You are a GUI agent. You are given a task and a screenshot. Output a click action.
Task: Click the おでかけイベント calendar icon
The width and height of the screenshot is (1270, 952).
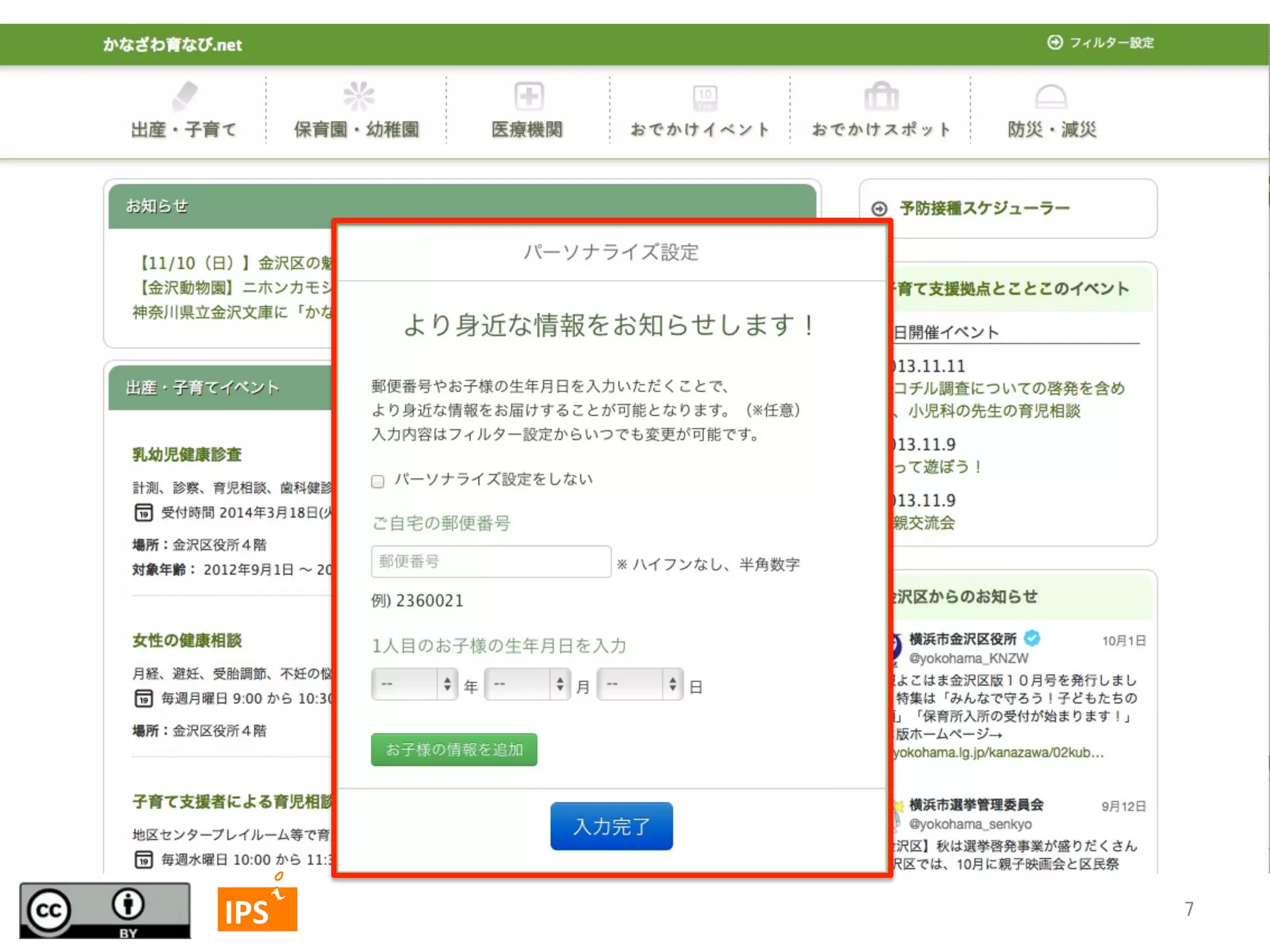pos(704,97)
